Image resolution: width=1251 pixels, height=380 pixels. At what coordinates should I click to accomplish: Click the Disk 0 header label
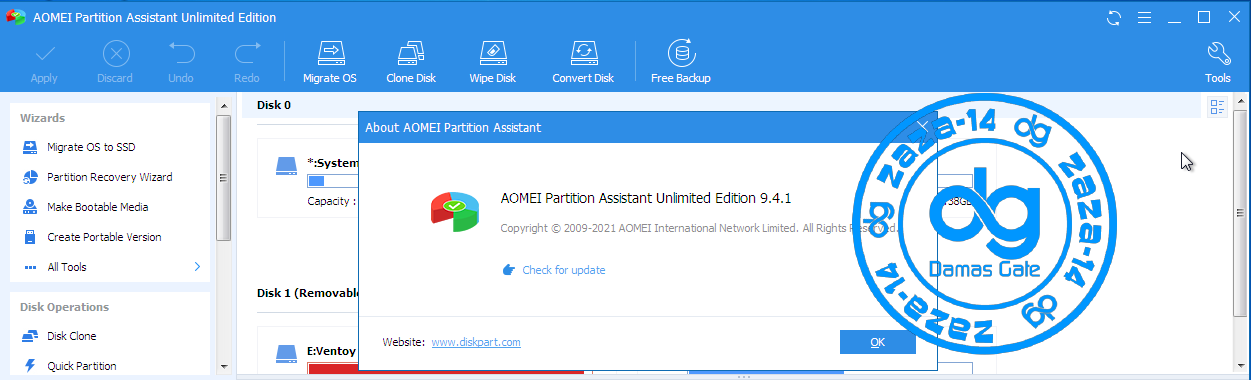[274, 105]
